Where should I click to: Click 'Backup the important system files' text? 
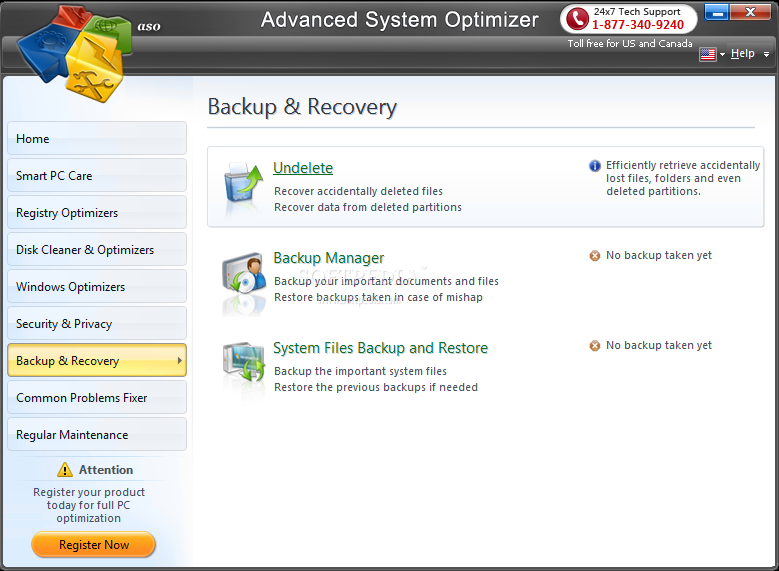pyautogui.click(x=360, y=371)
